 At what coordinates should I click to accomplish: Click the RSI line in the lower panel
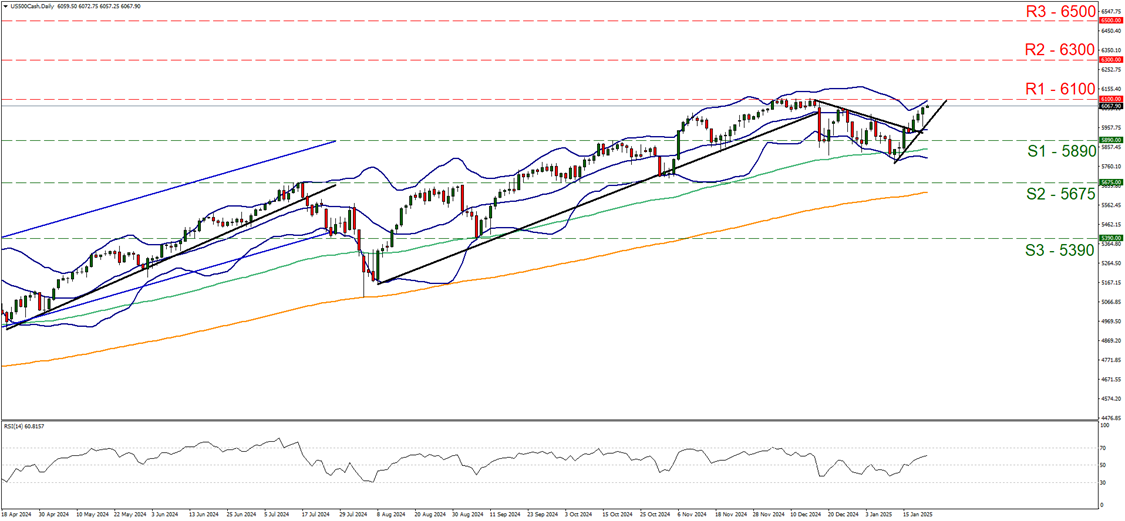pyautogui.click(x=500, y=463)
